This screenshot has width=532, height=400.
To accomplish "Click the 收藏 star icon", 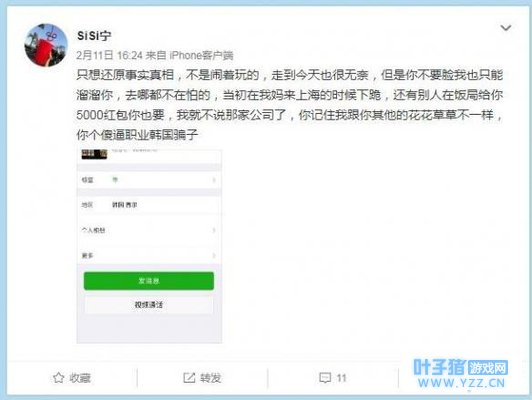I will click(x=58, y=378).
